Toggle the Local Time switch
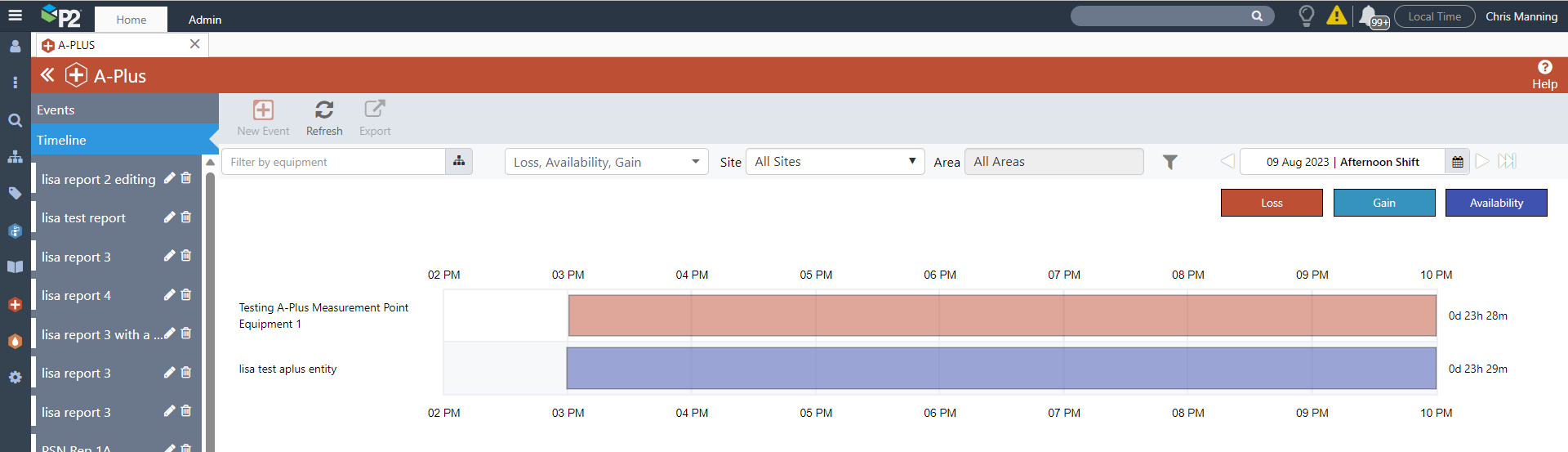 [1434, 16]
